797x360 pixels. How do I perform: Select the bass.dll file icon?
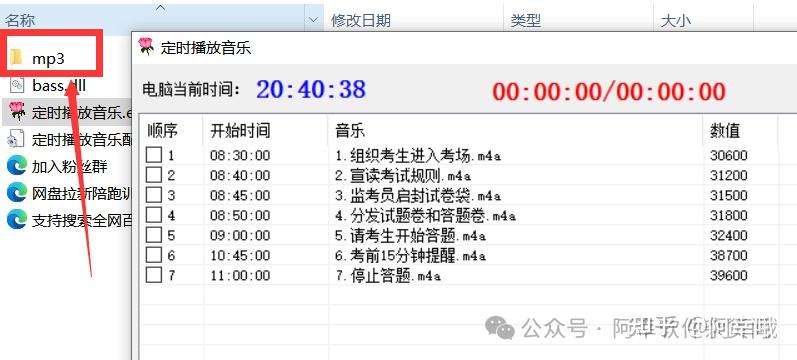point(17,85)
